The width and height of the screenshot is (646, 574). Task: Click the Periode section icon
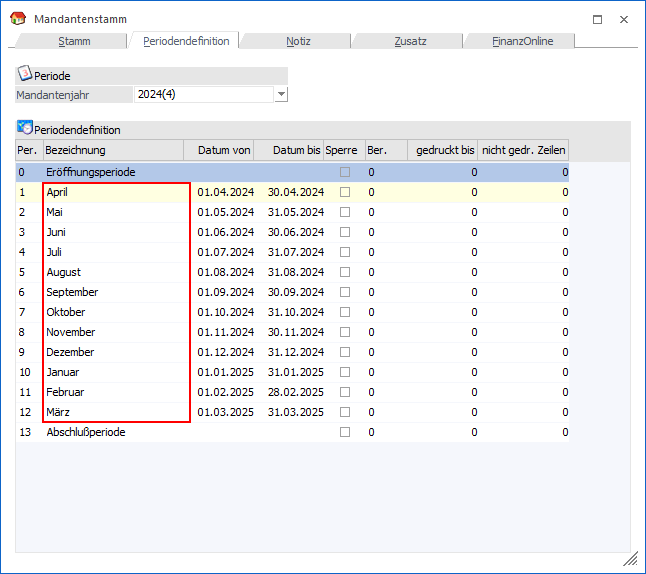tap(25, 74)
